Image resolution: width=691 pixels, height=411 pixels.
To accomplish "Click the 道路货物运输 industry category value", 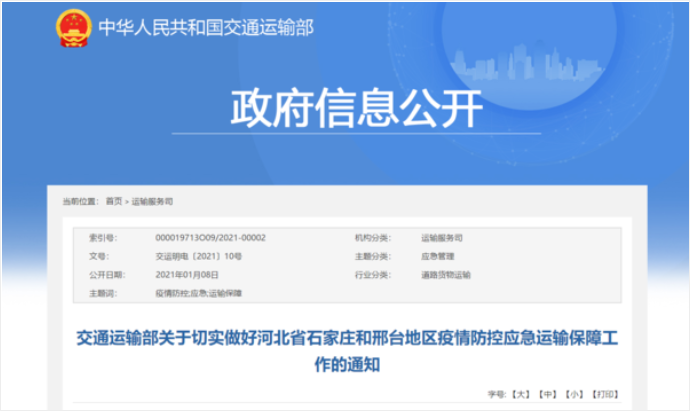I will 446,275.
